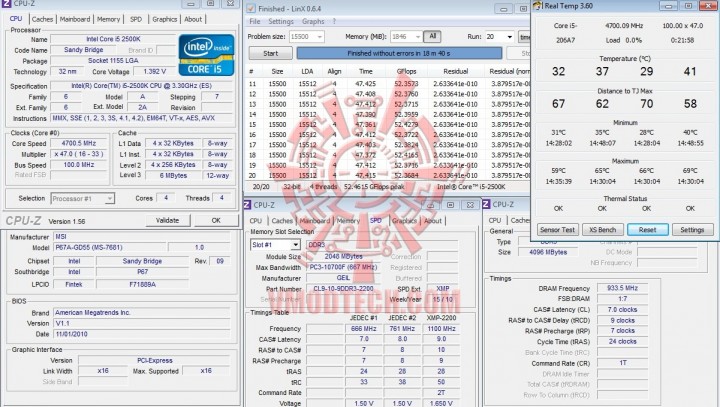Click GFlops value 52.3573 in LinX row 11

[x=406, y=84]
